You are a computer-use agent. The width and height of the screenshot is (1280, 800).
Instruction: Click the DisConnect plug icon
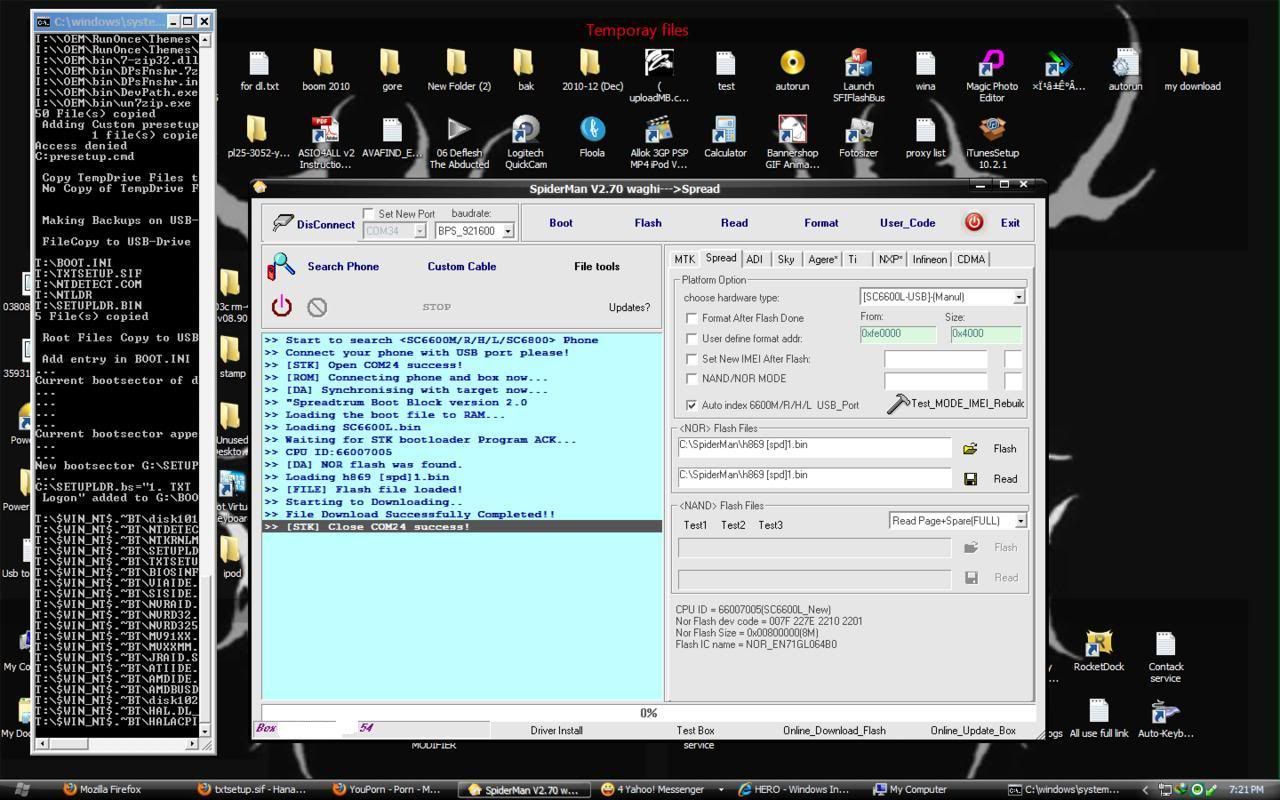283,223
